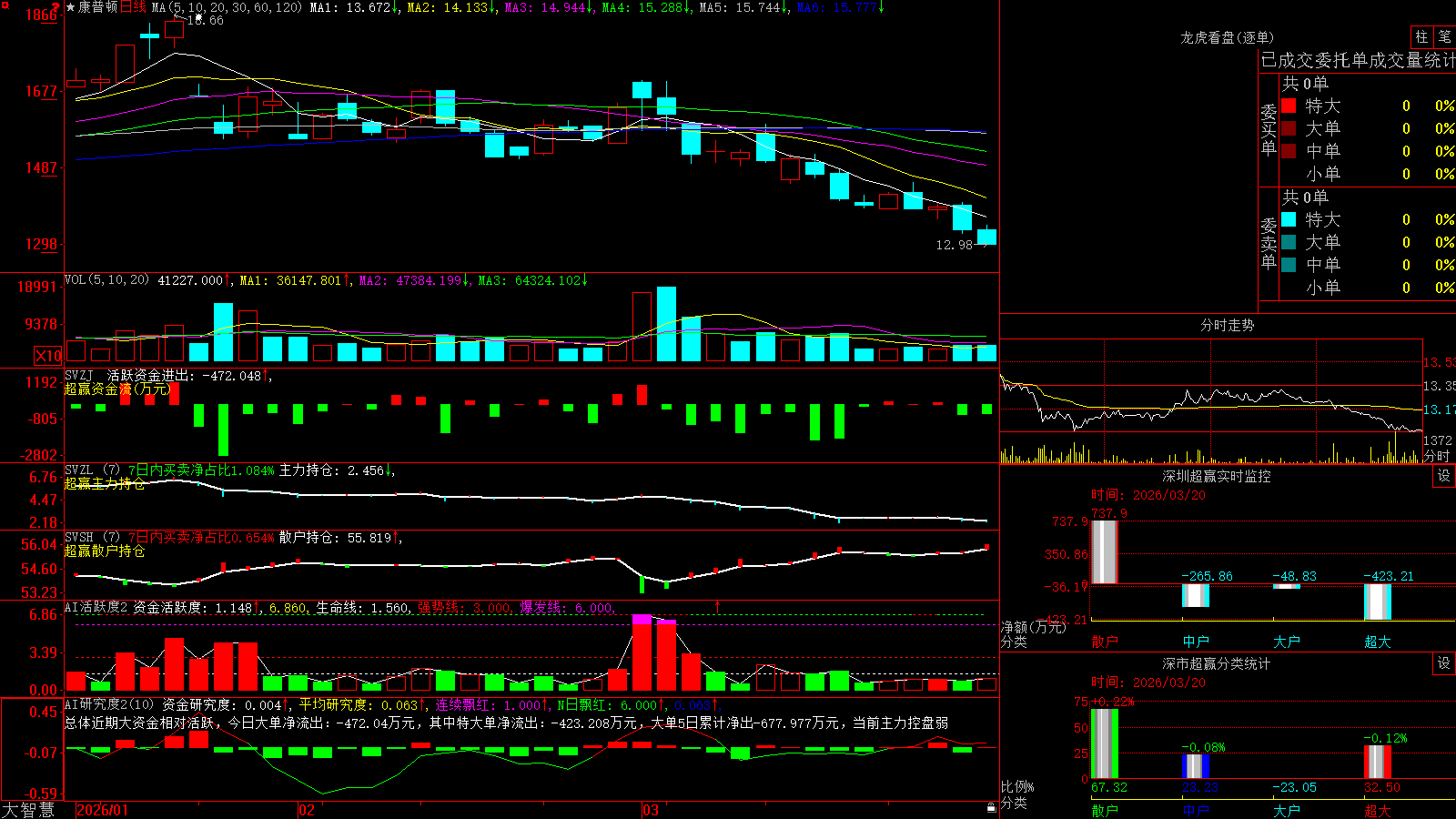This screenshot has width=1456, height=819.
Task: Click the AI研究度2(10) indicator label
Action: click(109, 704)
